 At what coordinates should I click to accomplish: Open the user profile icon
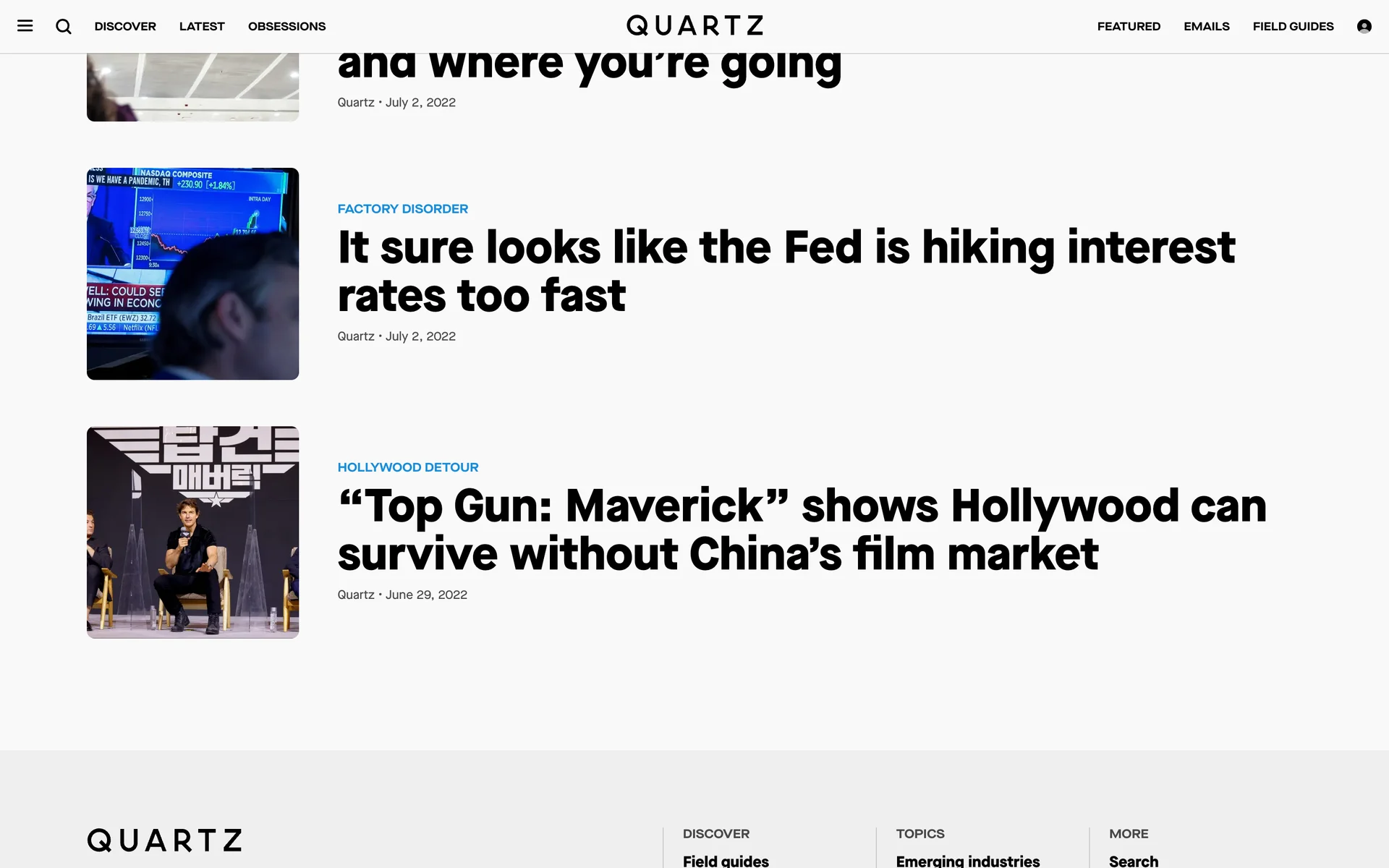[1364, 26]
